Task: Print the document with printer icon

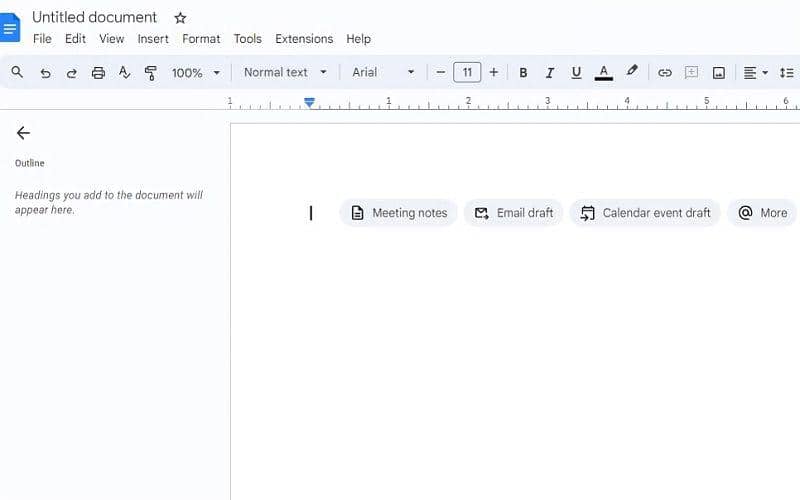Action: (98, 72)
